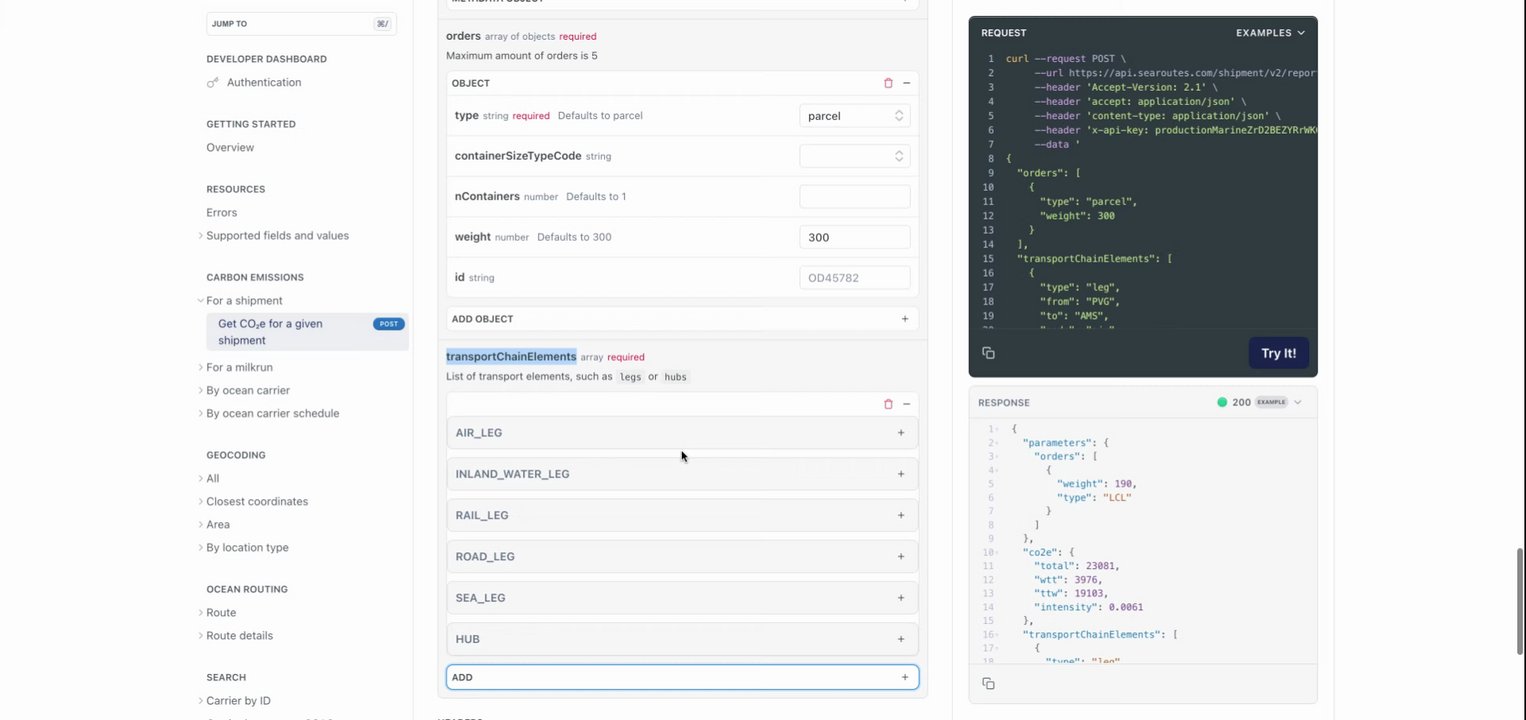Click the ADD OBJECT button
Image resolution: width=1526 pixels, height=720 pixels.
click(682, 319)
